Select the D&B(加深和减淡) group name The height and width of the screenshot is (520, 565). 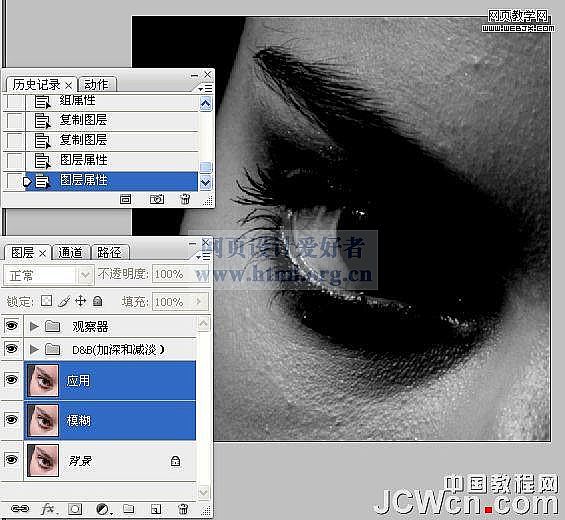(x=118, y=350)
